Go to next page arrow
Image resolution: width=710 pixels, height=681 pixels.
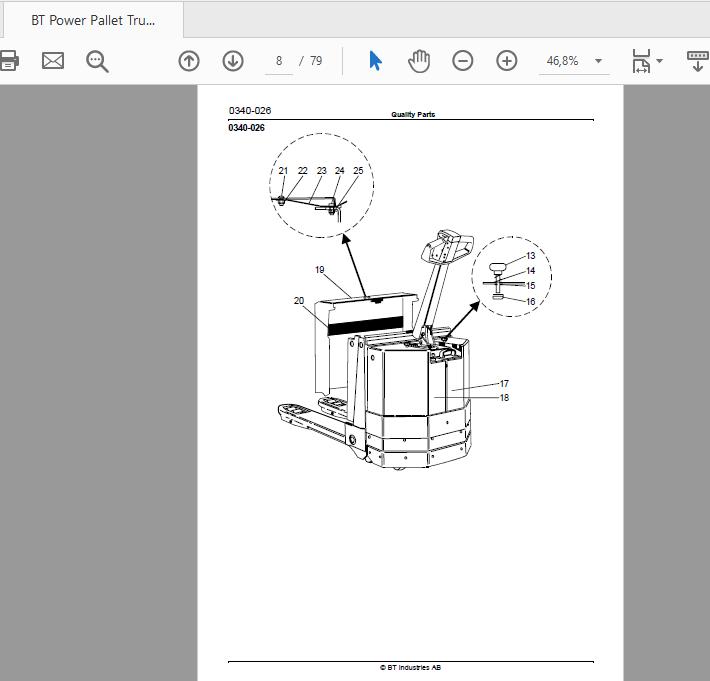coord(233,61)
